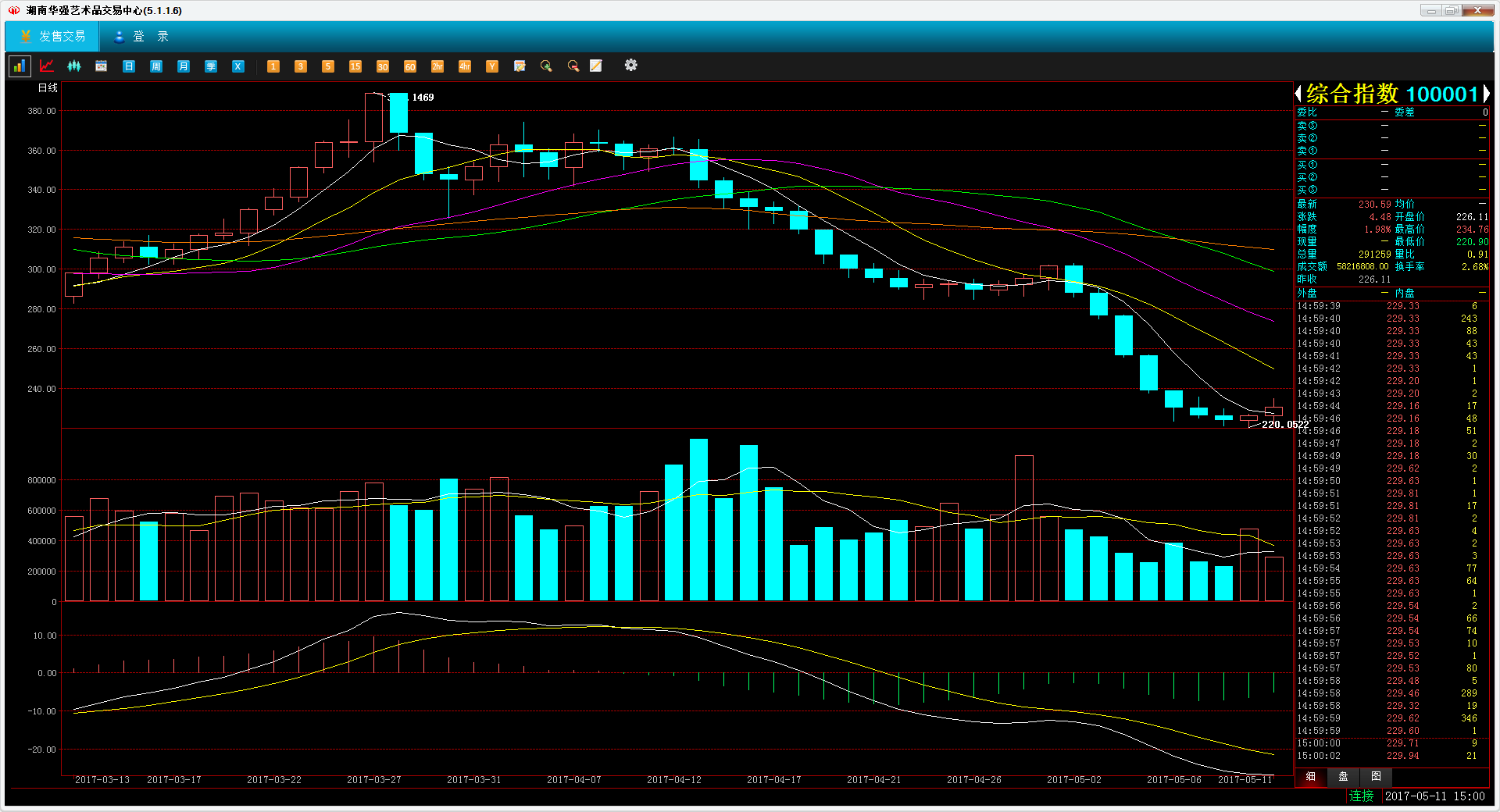Zoom out on the chart
The height and width of the screenshot is (812, 1500).
point(573,66)
